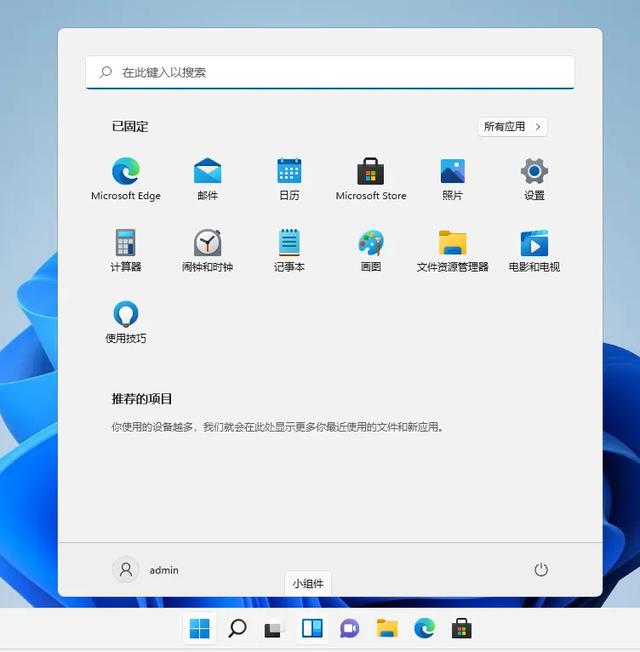Launch the 邮件 mail app
This screenshot has height=652, width=640.
[x=208, y=179]
